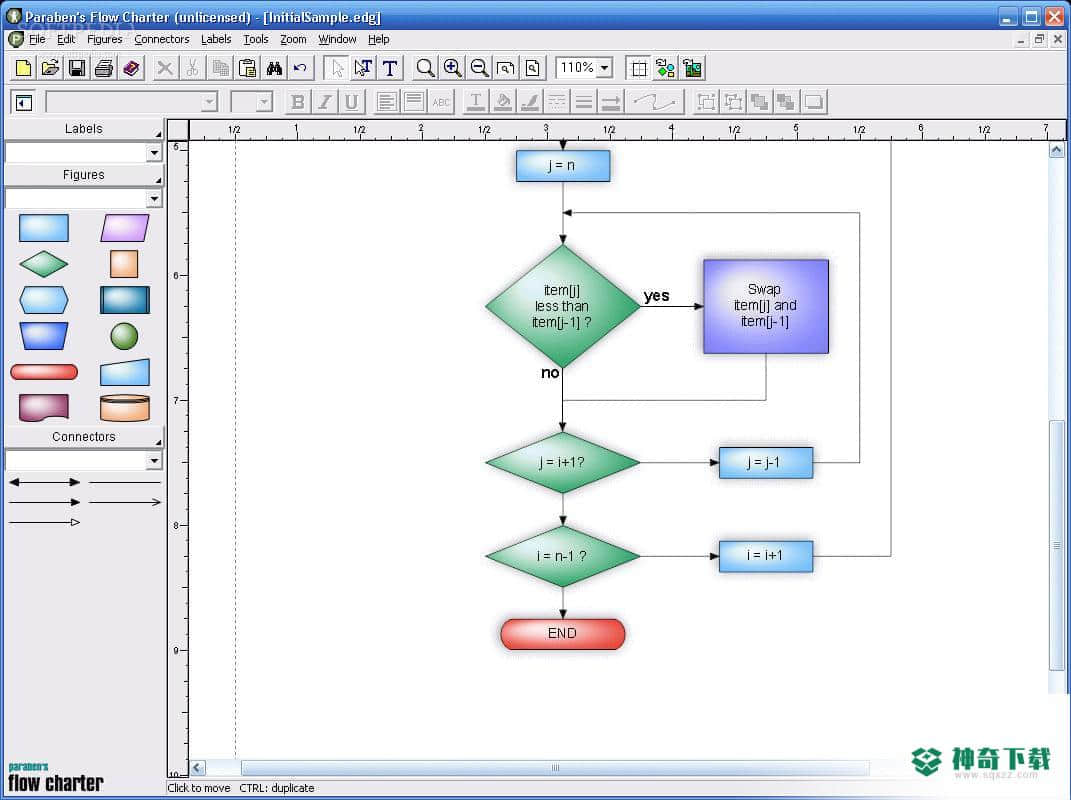Open the fill color bucket tool
1071x800 pixels.
pos(502,102)
